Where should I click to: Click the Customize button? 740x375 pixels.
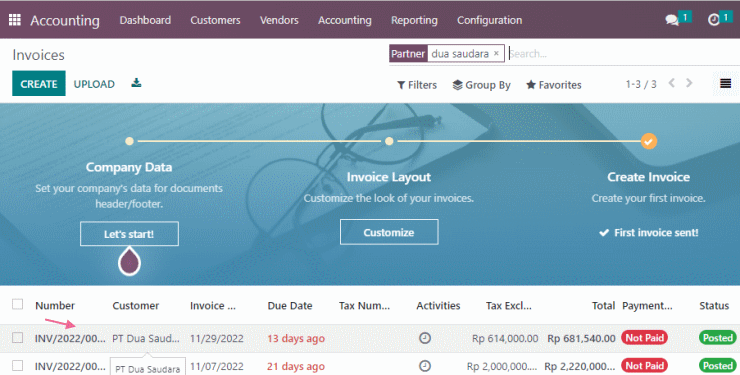pyautogui.click(x=389, y=232)
